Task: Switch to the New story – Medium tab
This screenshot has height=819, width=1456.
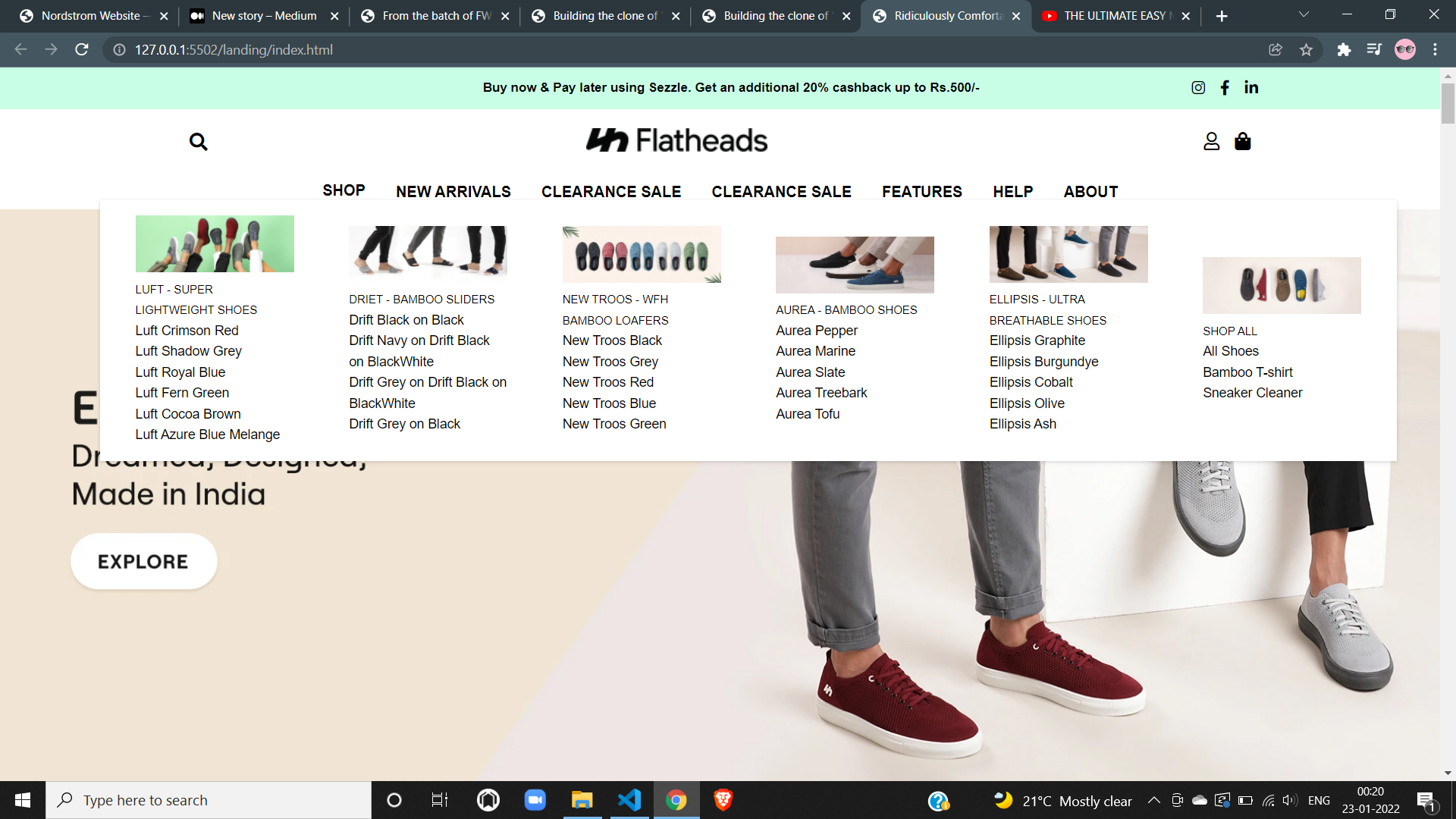Action: pos(263,16)
